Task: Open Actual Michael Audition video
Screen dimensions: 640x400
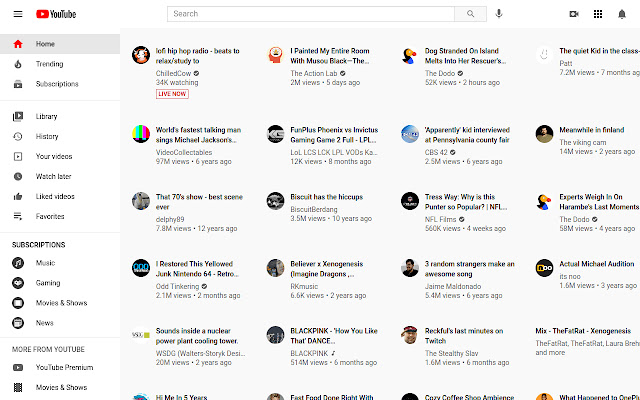Action: [x=597, y=264]
